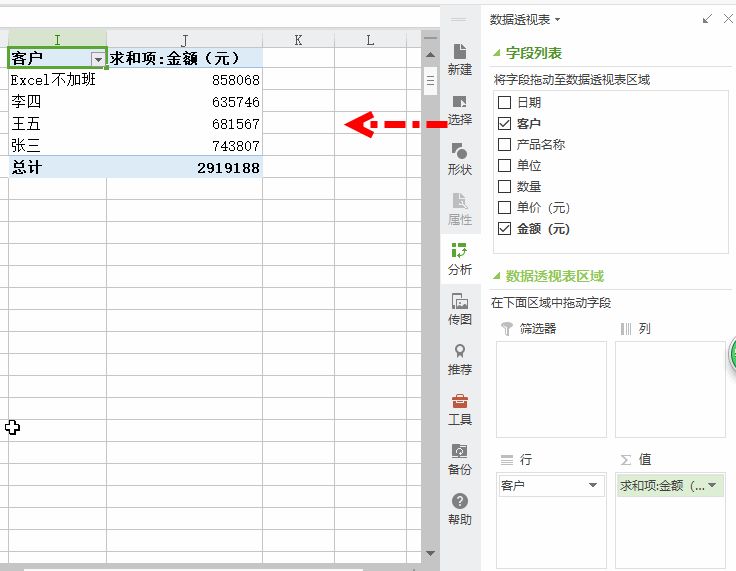The height and width of the screenshot is (571, 736).
Task: Uncheck the 客户 field checkbox
Action: pyautogui.click(x=504, y=123)
